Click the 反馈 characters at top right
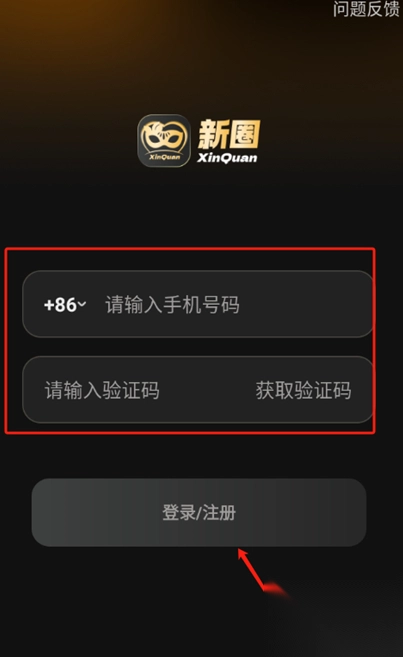The width and height of the screenshot is (403, 657). tap(383, 9)
